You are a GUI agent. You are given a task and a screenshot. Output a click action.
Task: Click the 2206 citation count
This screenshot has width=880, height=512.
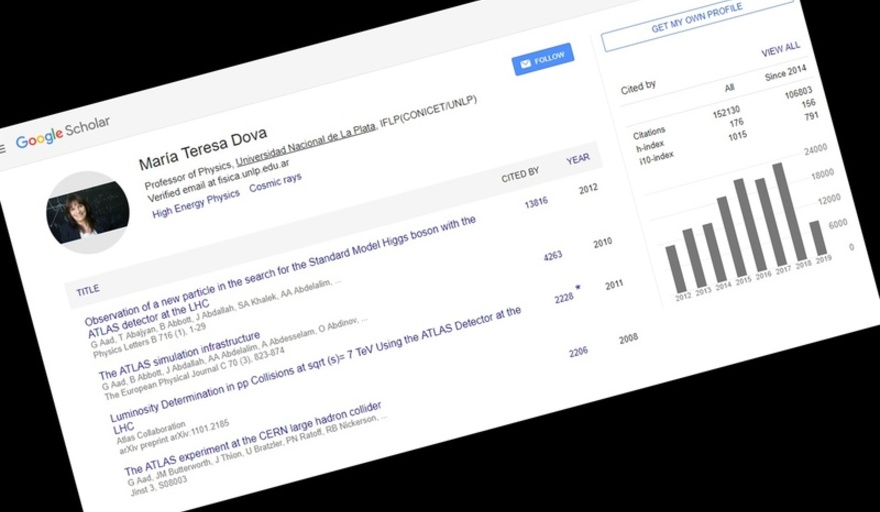[x=578, y=353]
